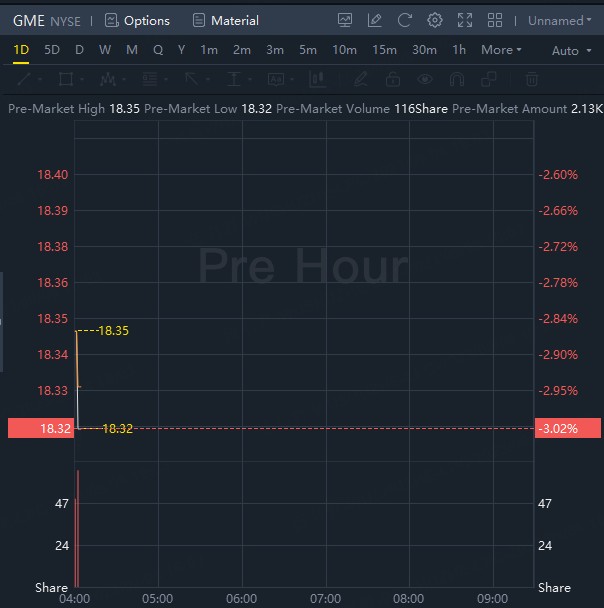This screenshot has width=604, height=608.
Task: Open the multi-chart grid layout
Action: (494, 20)
